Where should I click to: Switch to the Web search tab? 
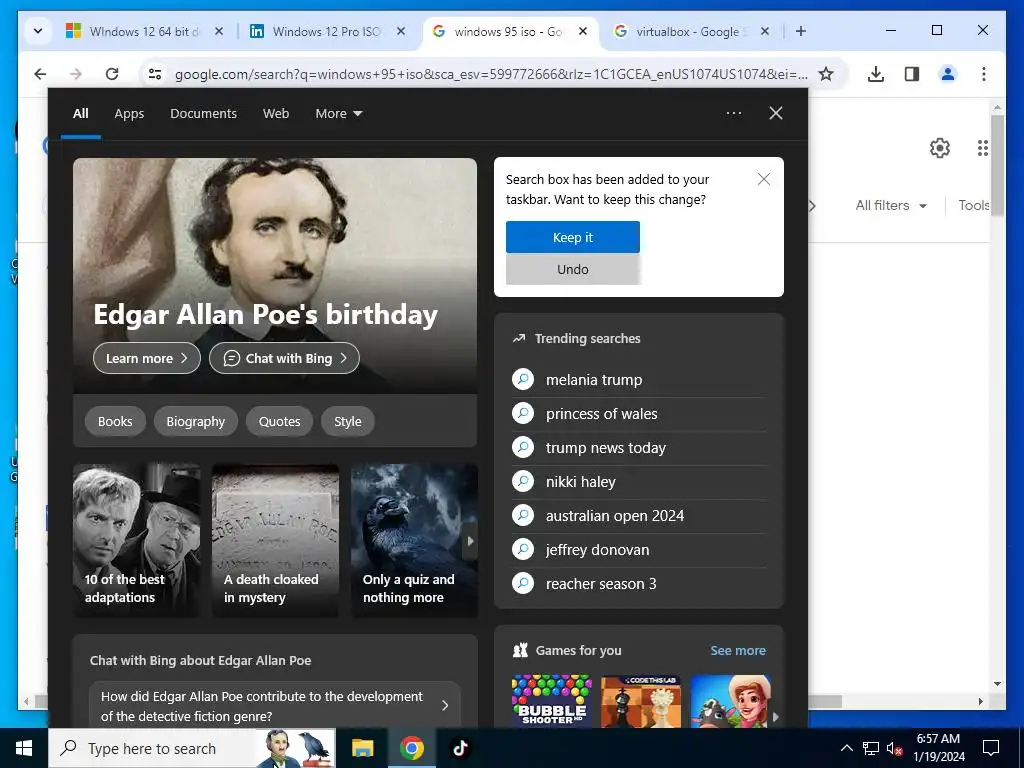click(276, 114)
